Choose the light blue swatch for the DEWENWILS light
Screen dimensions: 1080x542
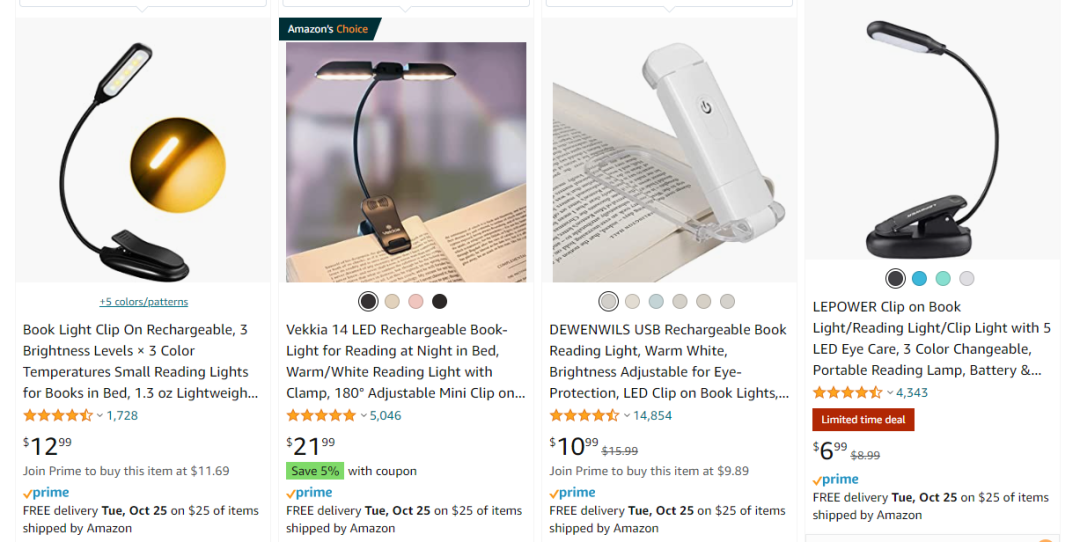pyautogui.click(x=656, y=301)
